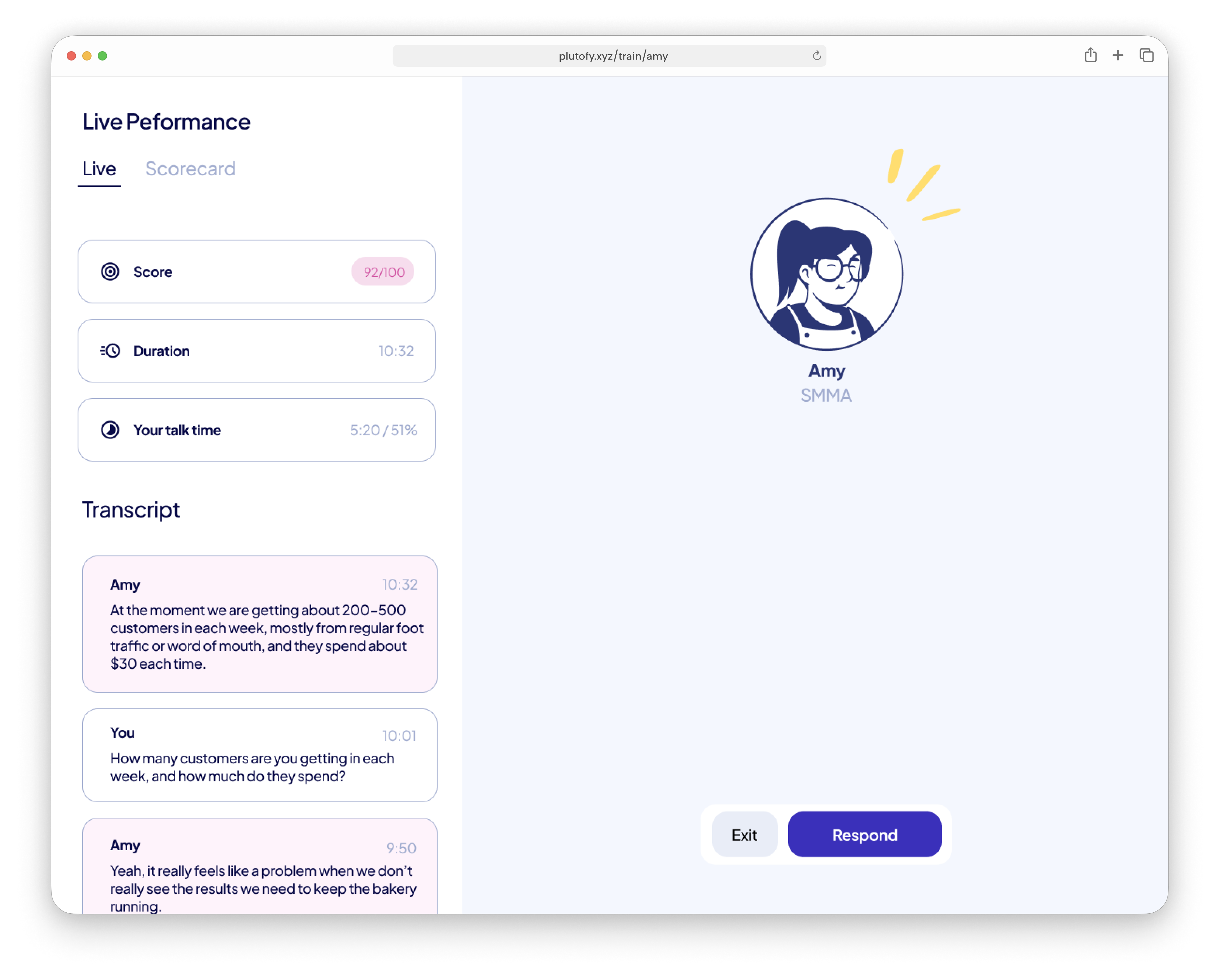Show the tab overview icon

point(1147,56)
